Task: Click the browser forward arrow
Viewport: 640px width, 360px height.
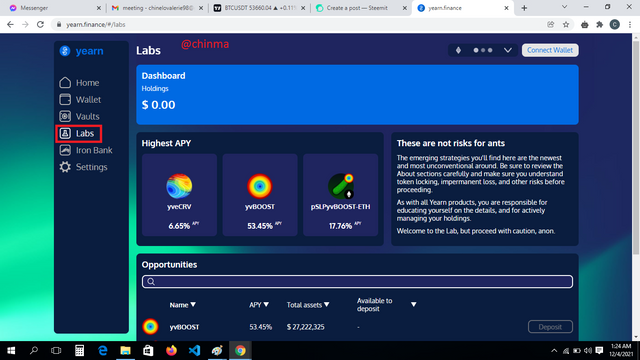Action: click(x=25, y=24)
